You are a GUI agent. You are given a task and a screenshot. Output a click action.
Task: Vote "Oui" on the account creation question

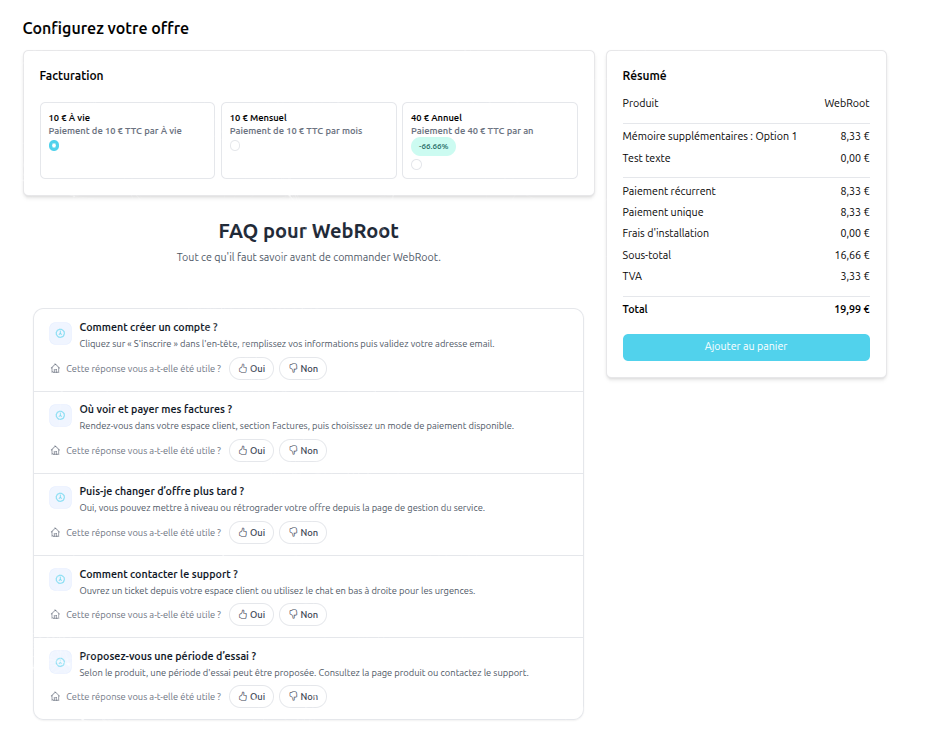coord(251,369)
